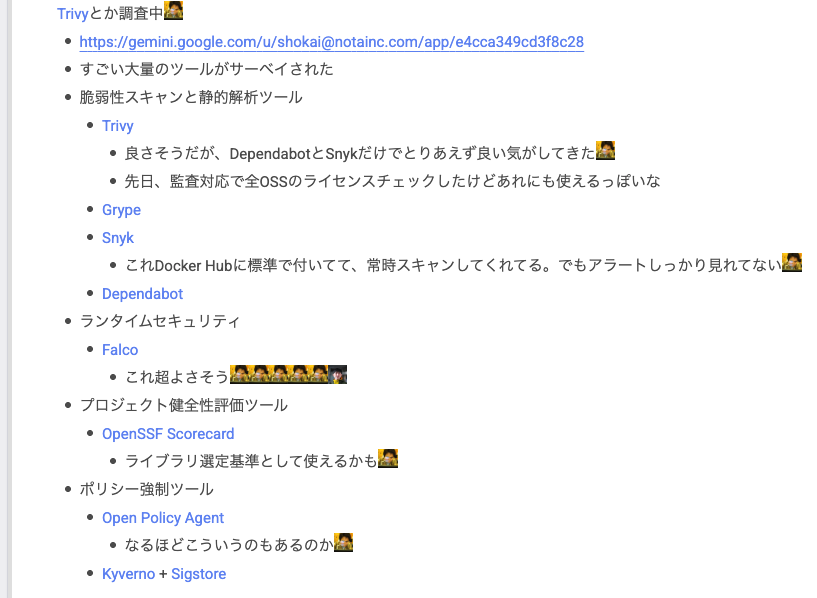Click the text line すごい大量のツールがサーベイされた
The height and width of the screenshot is (598, 817).
(x=206, y=69)
